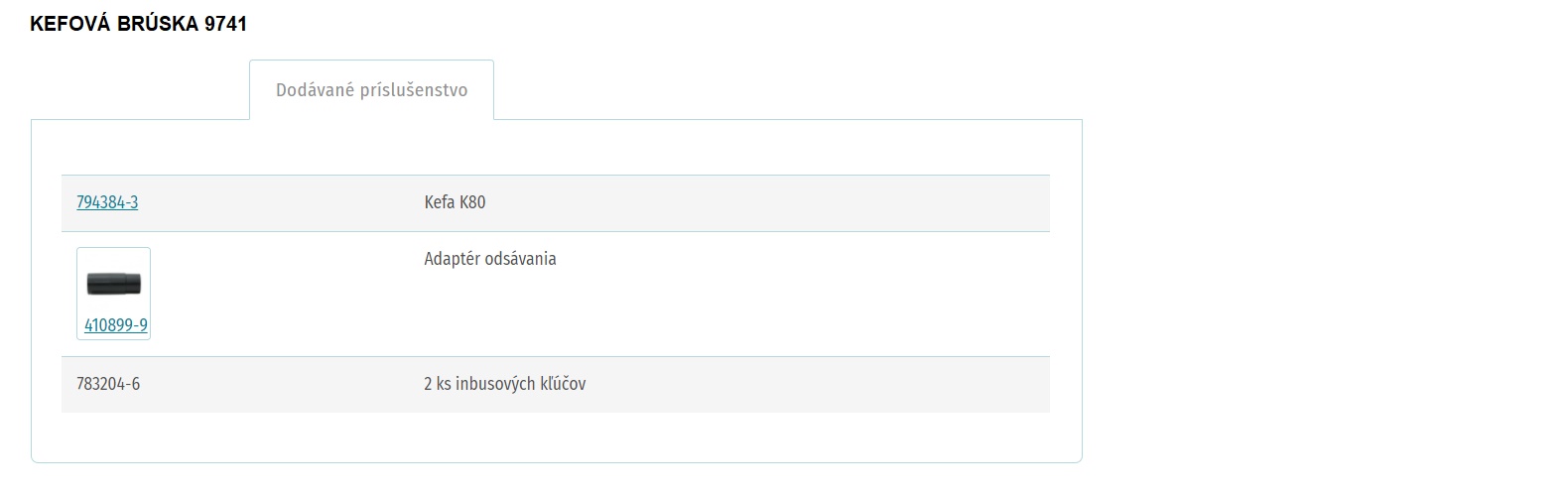Viewport: 1568px width, 493px height.
Task: Click the 2 ks inbusových kľúčov text
Action: click(504, 384)
